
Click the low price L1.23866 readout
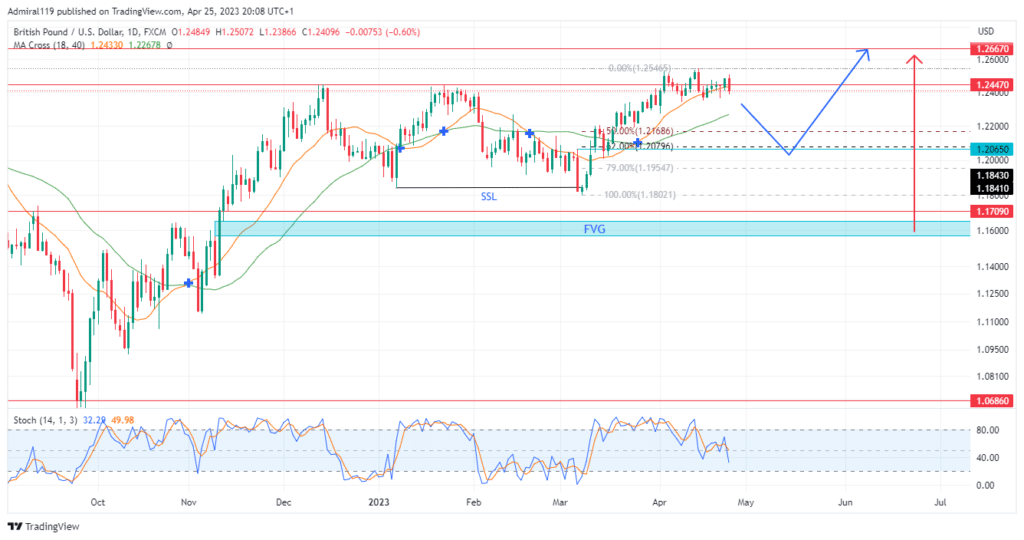278,31
